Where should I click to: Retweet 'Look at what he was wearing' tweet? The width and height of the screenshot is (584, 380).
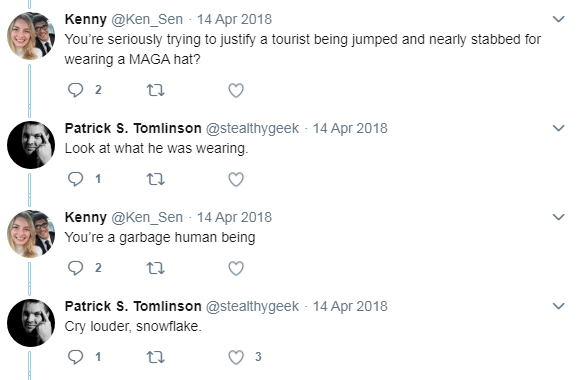[155, 179]
